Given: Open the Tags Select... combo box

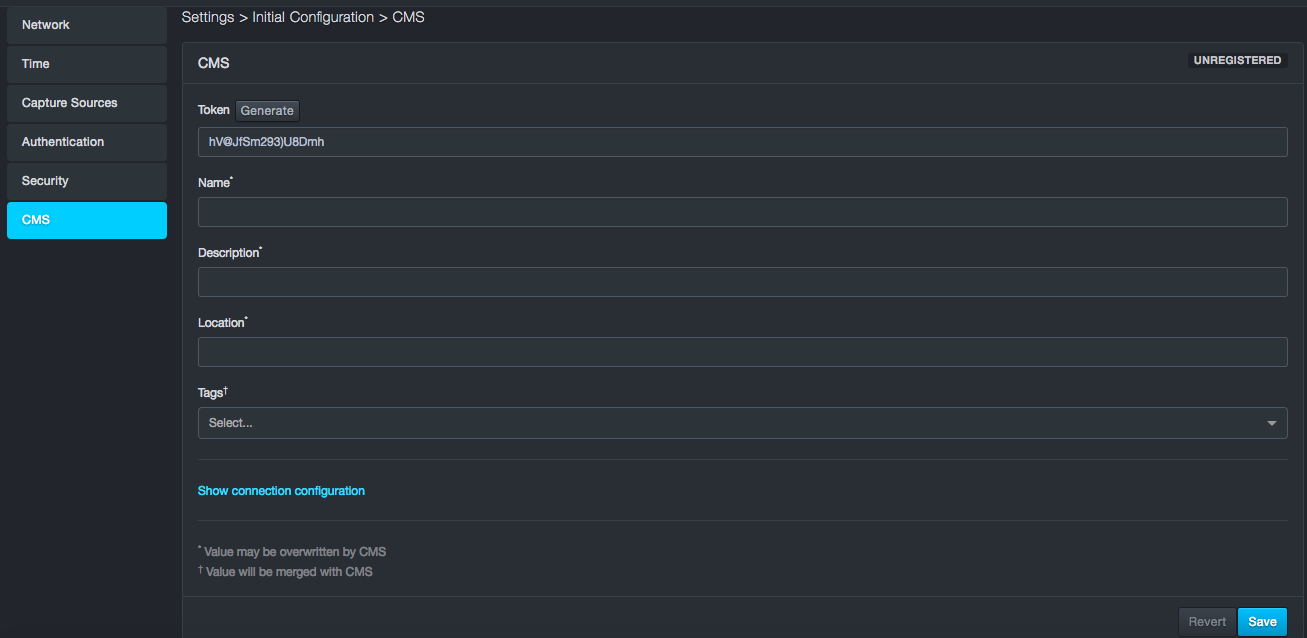Looking at the screenshot, I should pos(730,423).
